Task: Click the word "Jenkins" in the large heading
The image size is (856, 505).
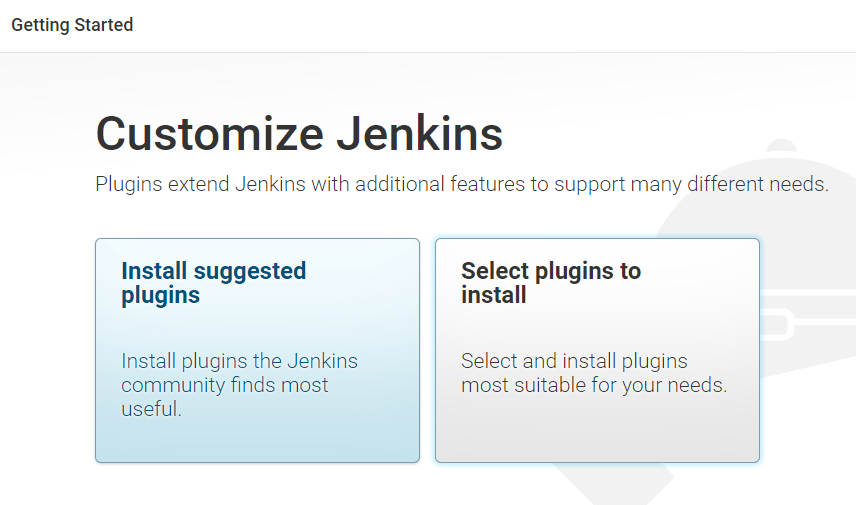Action: click(x=420, y=134)
